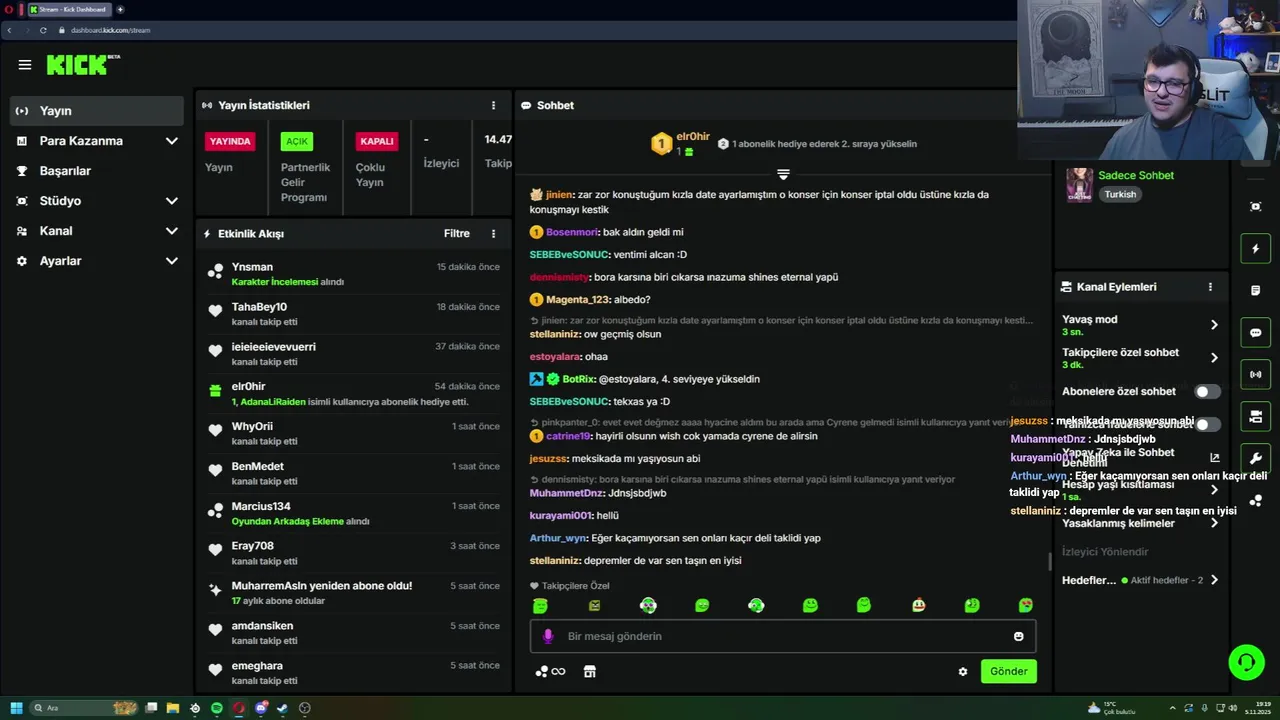Open Yavaş mod options arrow
Image resolution: width=1280 pixels, height=720 pixels.
coord(1214,325)
